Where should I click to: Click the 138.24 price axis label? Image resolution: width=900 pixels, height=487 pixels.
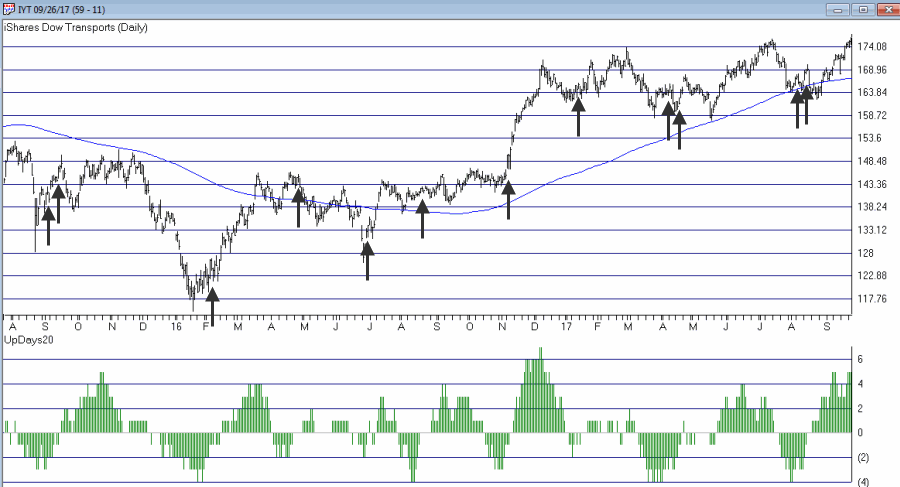872,207
